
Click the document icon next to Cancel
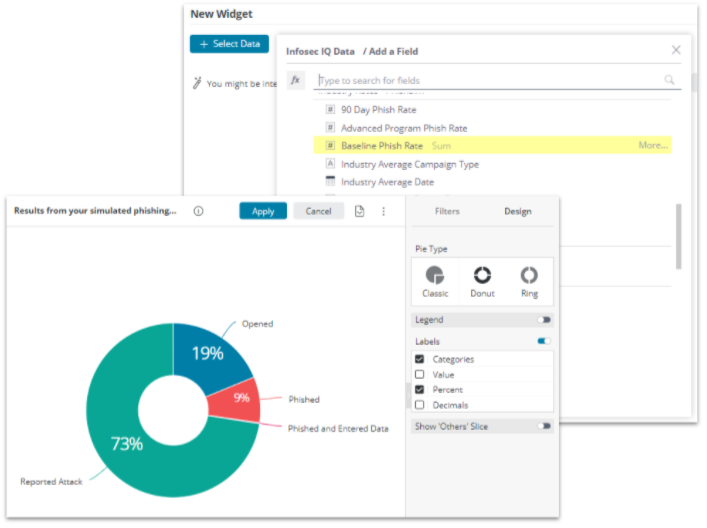[x=360, y=211]
